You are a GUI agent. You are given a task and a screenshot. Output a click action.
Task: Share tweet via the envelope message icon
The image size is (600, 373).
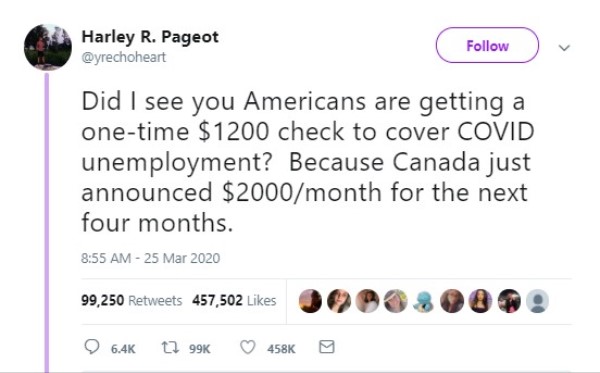[327, 347]
